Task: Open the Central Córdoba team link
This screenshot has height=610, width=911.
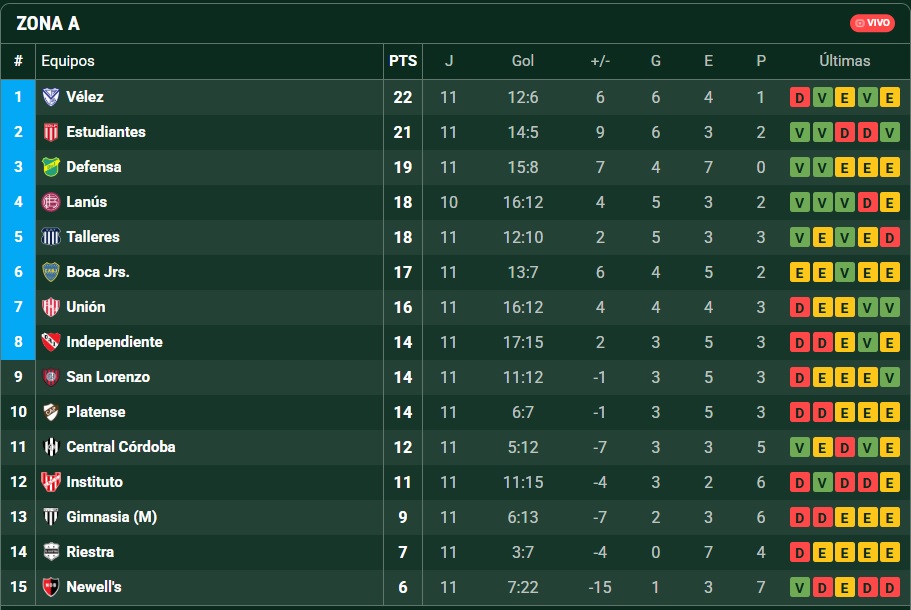Action: (x=120, y=447)
